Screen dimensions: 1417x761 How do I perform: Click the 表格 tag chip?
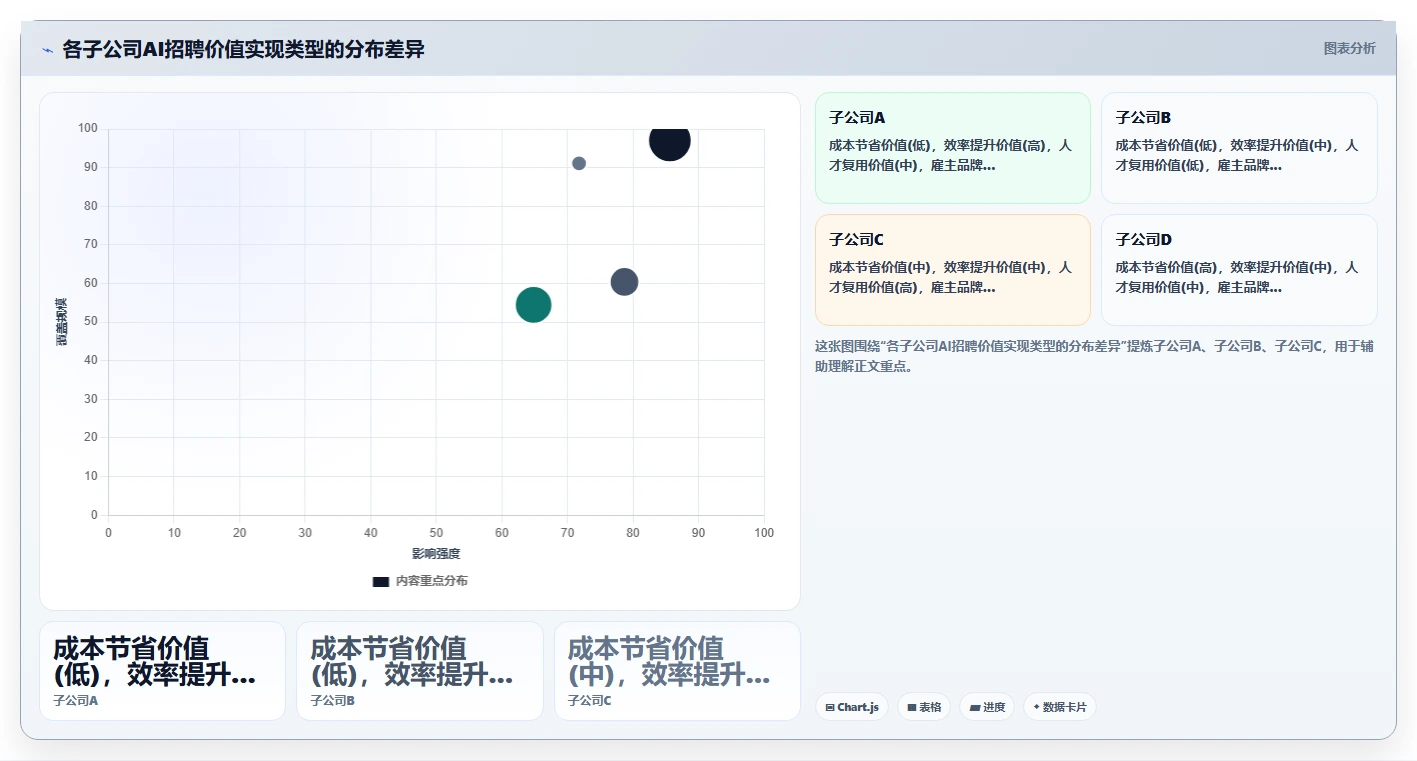point(924,707)
